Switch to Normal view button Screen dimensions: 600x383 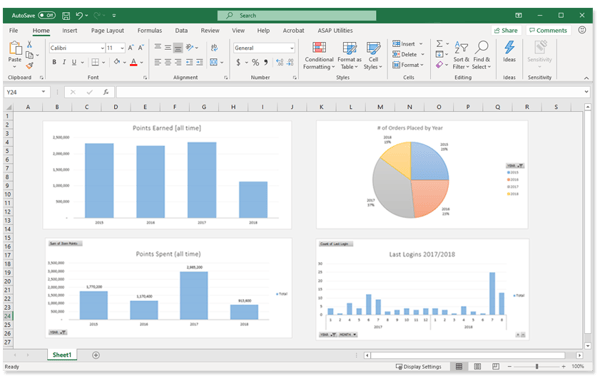(x=459, y=367)
